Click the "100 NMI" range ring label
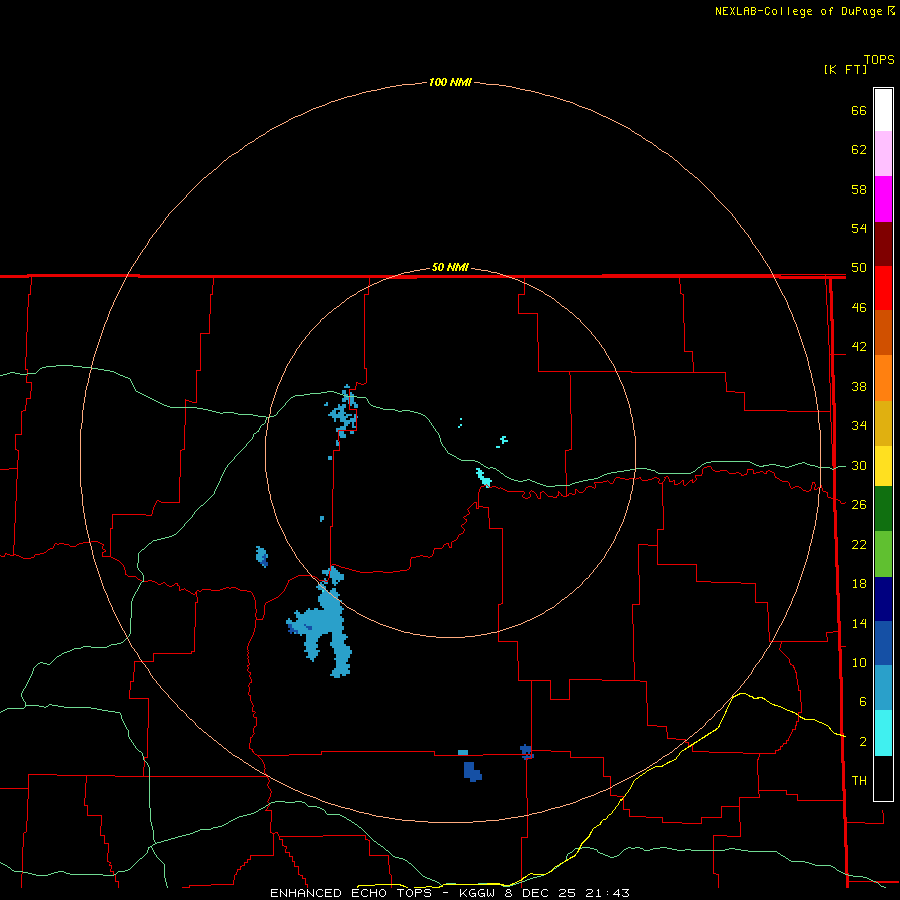Viewport: 900px width, 900px height. tap(450, 83)
